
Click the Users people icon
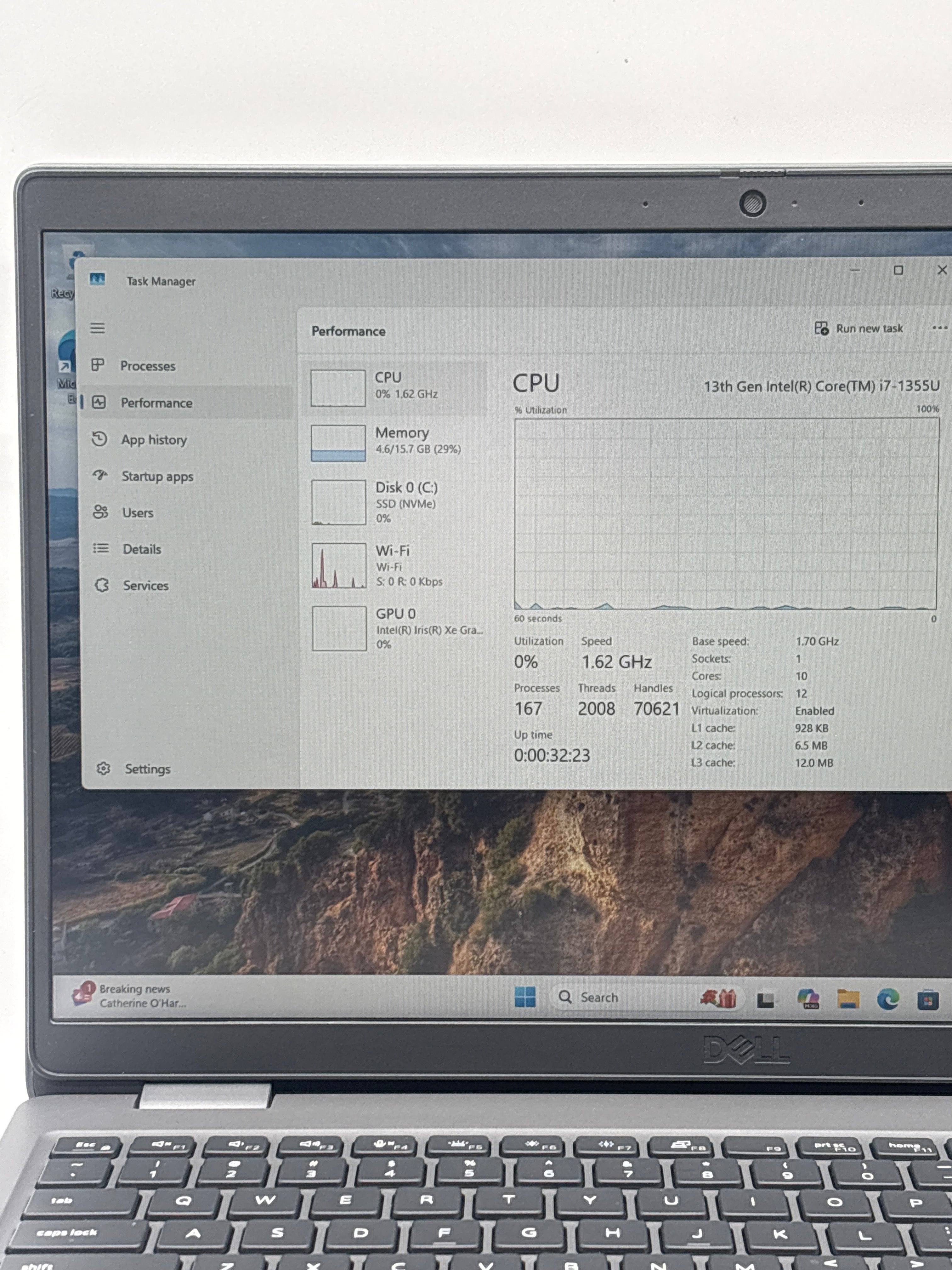click(x=100, y=512)
